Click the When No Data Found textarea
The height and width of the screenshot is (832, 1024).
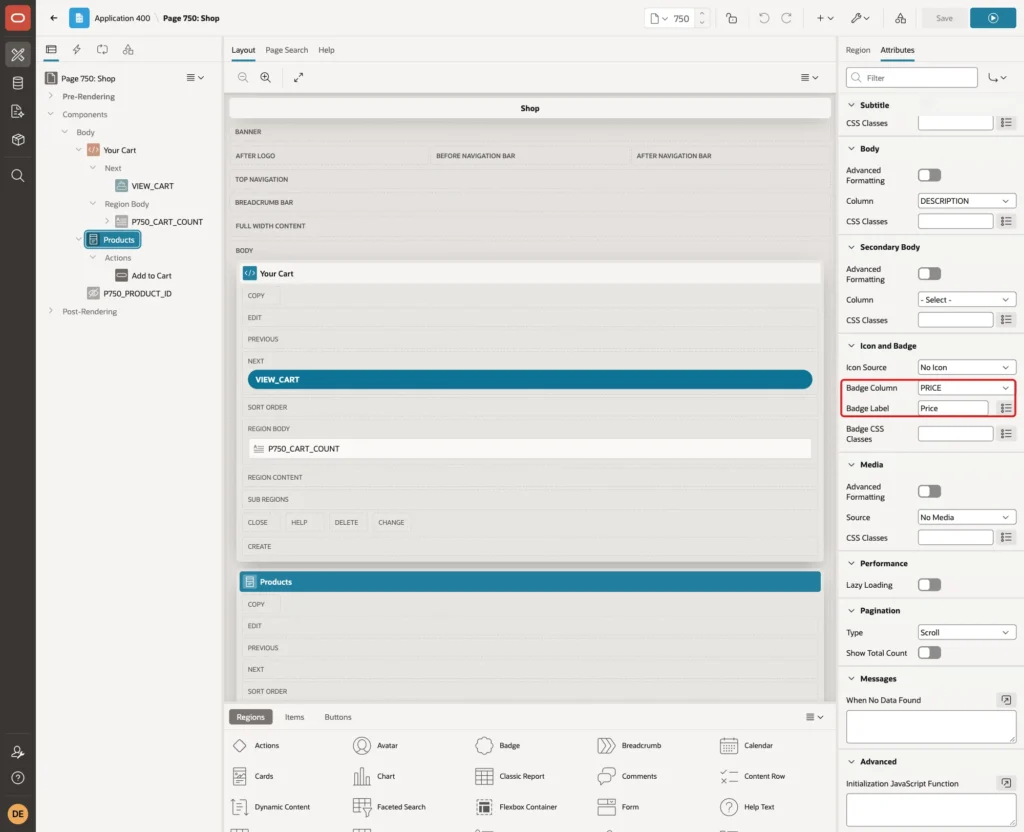pyautogui.click(x=931, y=727)
